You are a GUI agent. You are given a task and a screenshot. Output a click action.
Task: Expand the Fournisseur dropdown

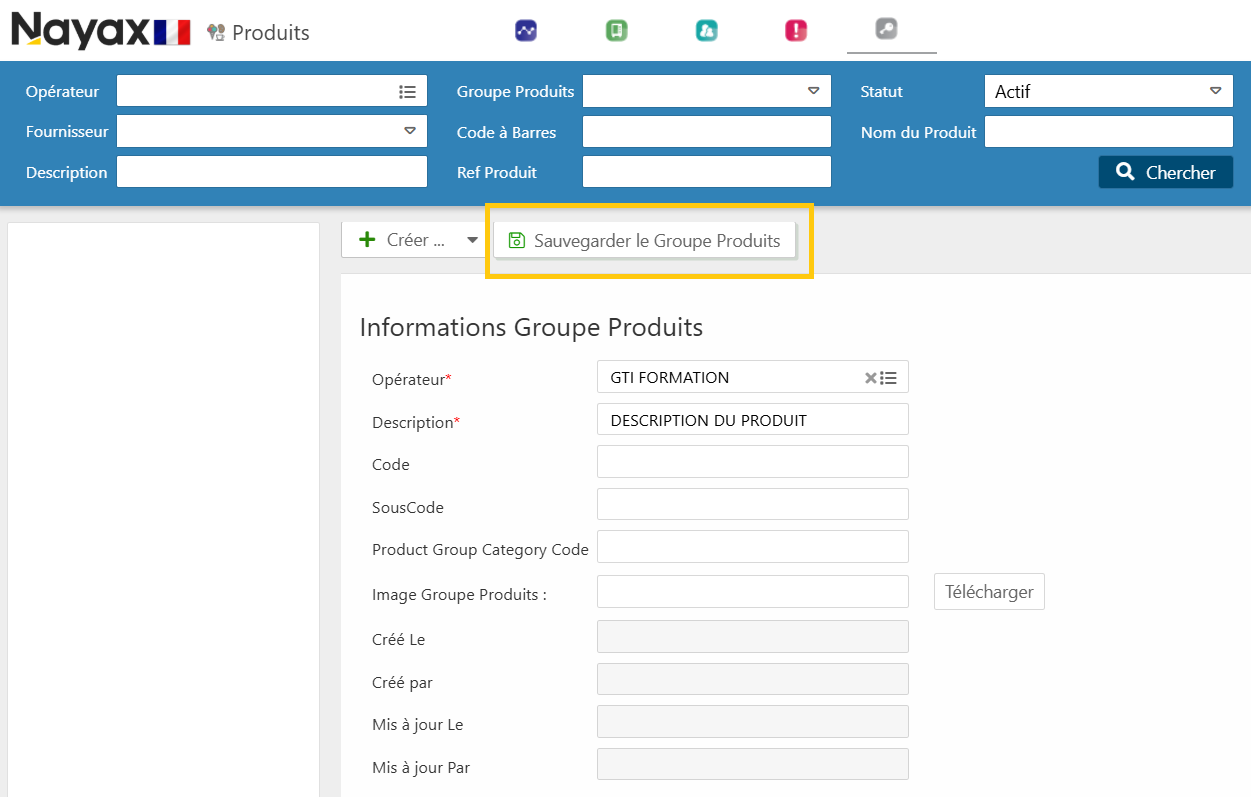tap(409, 131)
